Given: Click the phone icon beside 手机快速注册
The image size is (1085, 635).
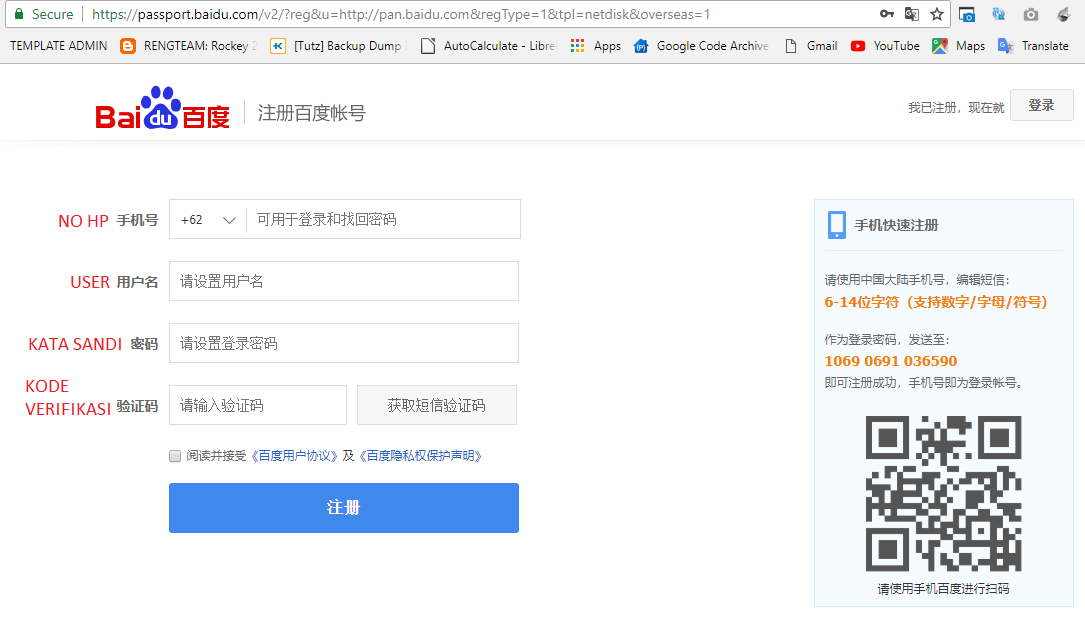Looking at the screenshot, I should tap(836, 224).
